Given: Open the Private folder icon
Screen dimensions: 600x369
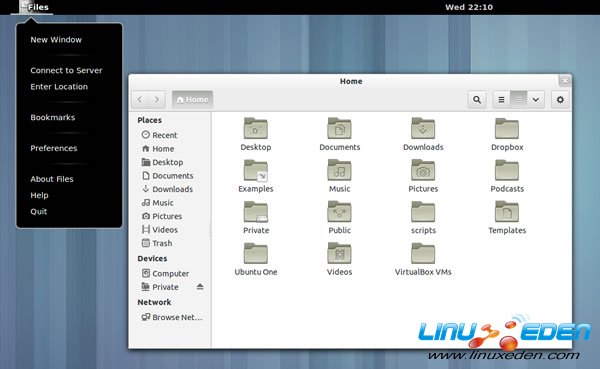Looking at the screenshot, I should tap(256, 212).
